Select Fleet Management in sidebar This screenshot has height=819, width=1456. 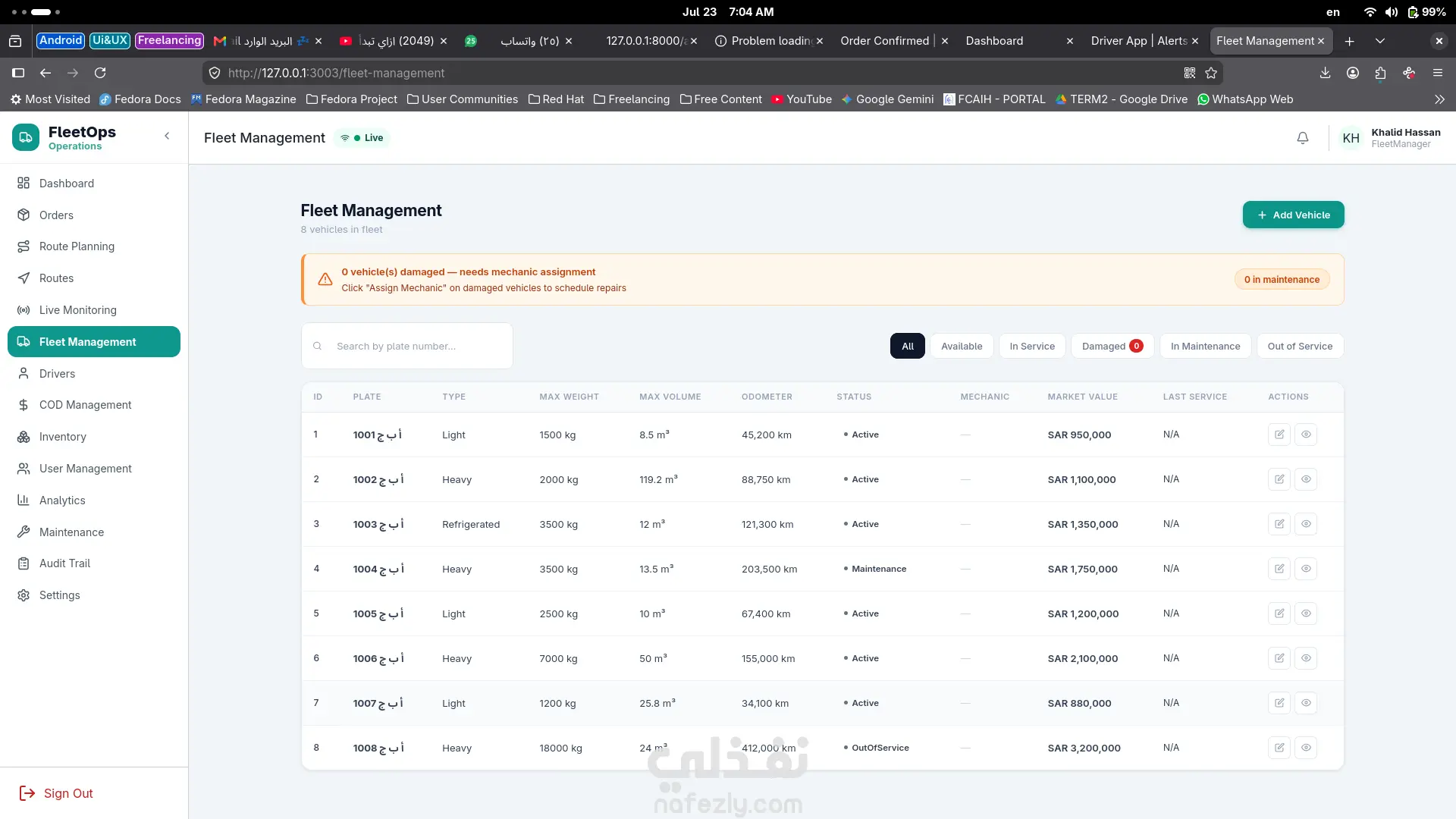[94, 342]
